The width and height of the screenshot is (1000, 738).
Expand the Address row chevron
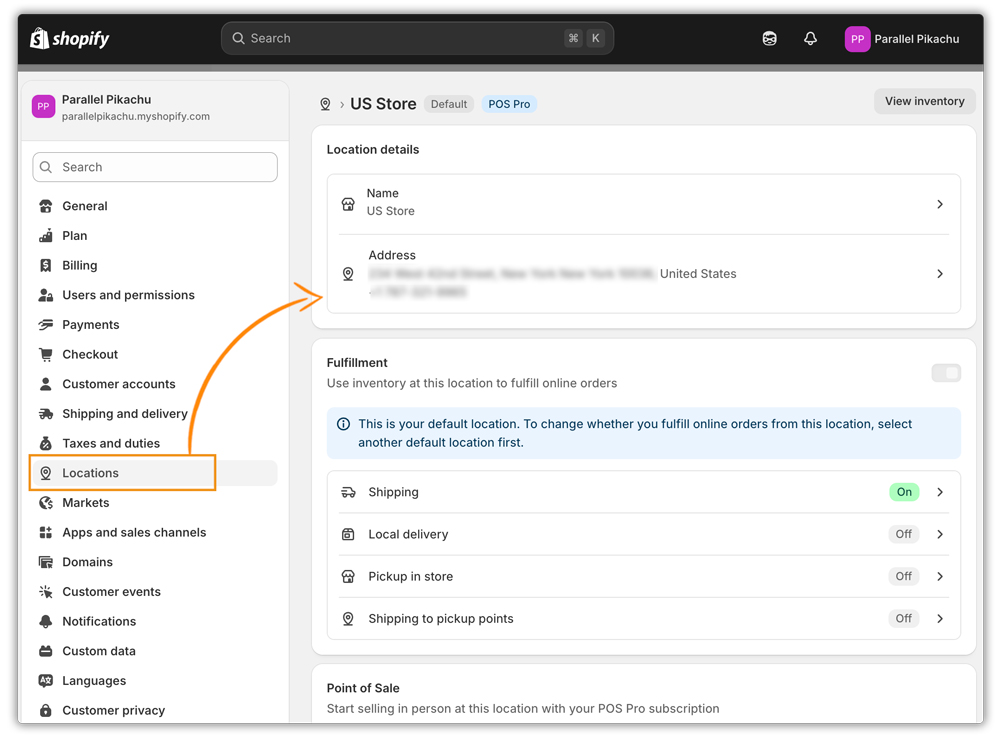point(940,274)
